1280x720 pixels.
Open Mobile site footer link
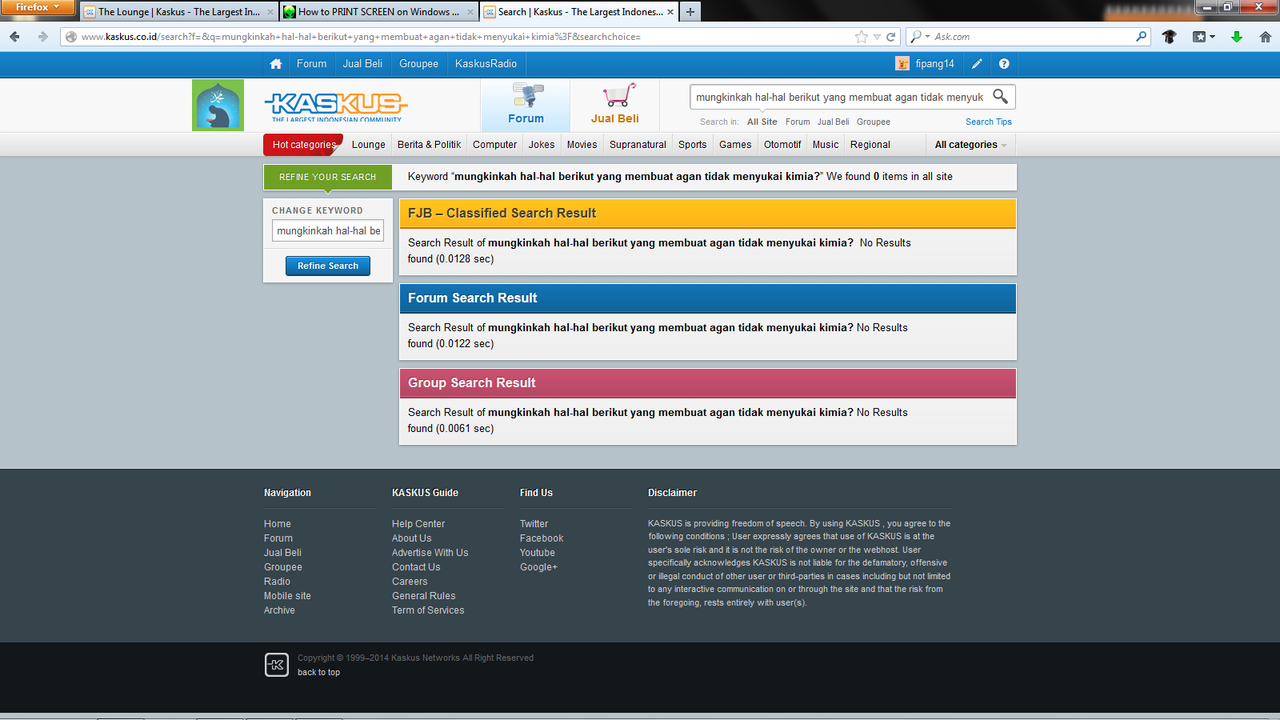click(x=287, y=596)
